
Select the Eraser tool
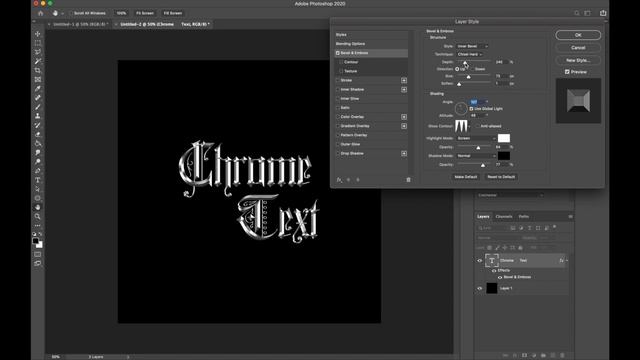[38, 134]
